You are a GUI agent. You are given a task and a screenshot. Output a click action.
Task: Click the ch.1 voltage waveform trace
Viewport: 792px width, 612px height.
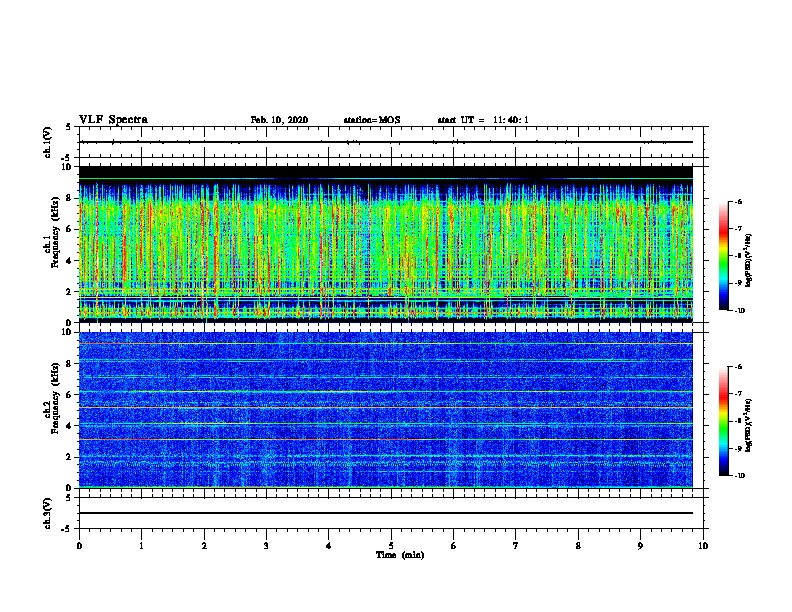[386, 142]
